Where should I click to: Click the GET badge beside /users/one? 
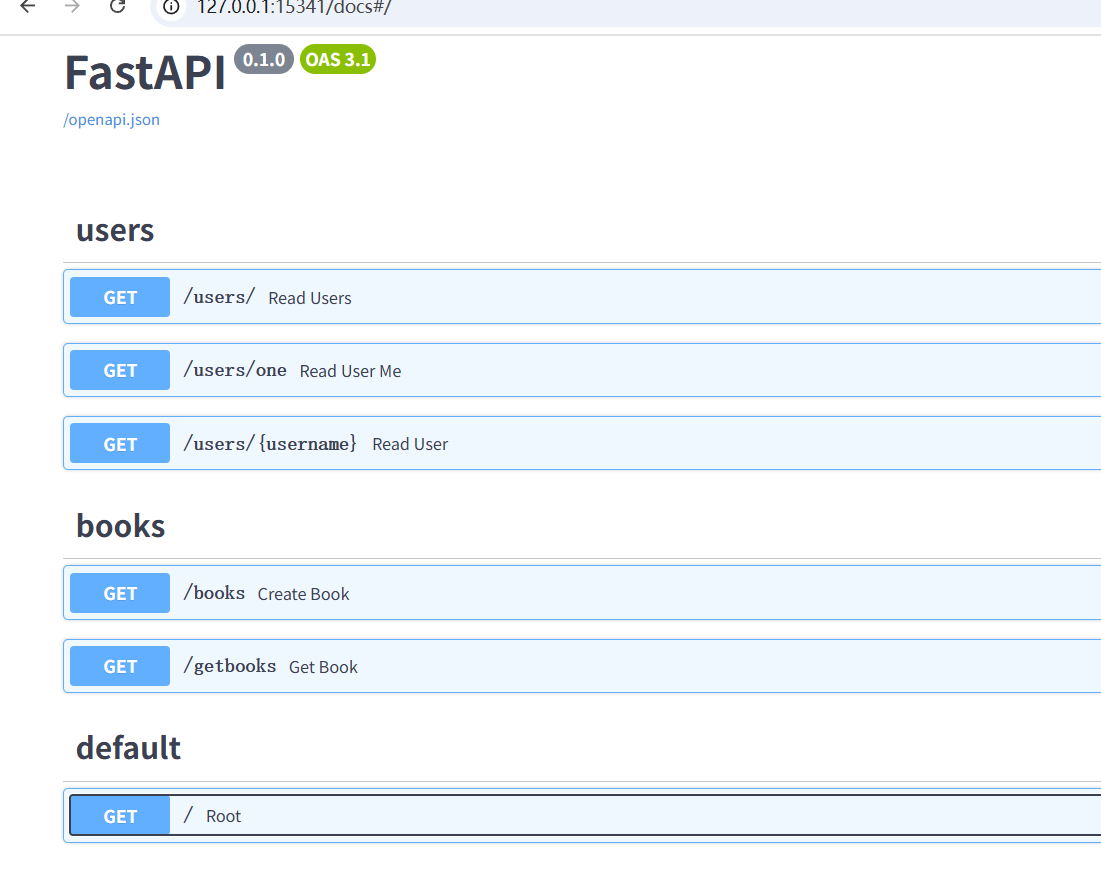[x=119, y=370]
